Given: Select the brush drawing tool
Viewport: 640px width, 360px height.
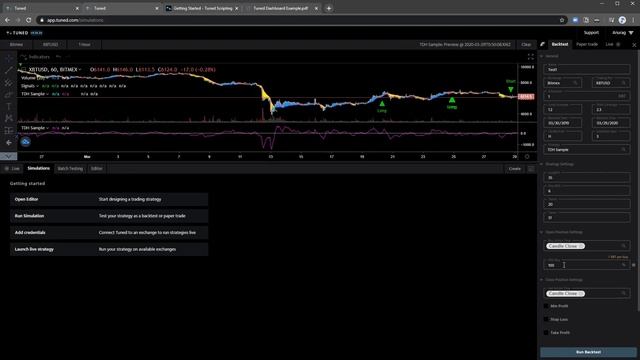Looking at the screenshot, I should pyautogui.click(x=9, y=95).
